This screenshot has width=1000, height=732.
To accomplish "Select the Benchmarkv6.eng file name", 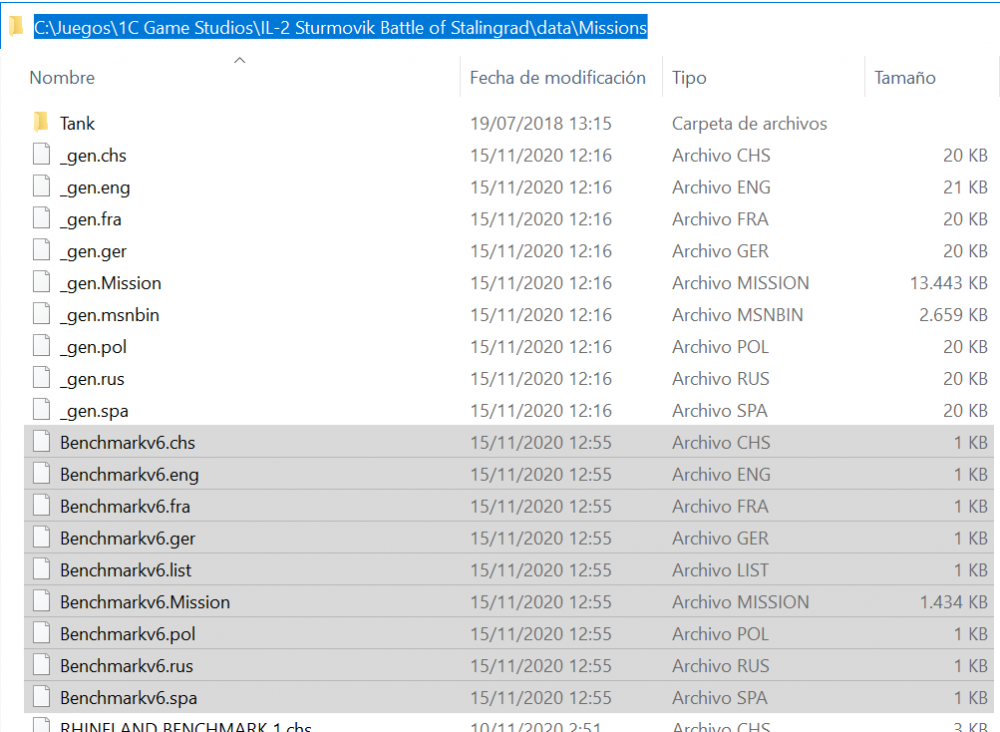I will (129, 475).
